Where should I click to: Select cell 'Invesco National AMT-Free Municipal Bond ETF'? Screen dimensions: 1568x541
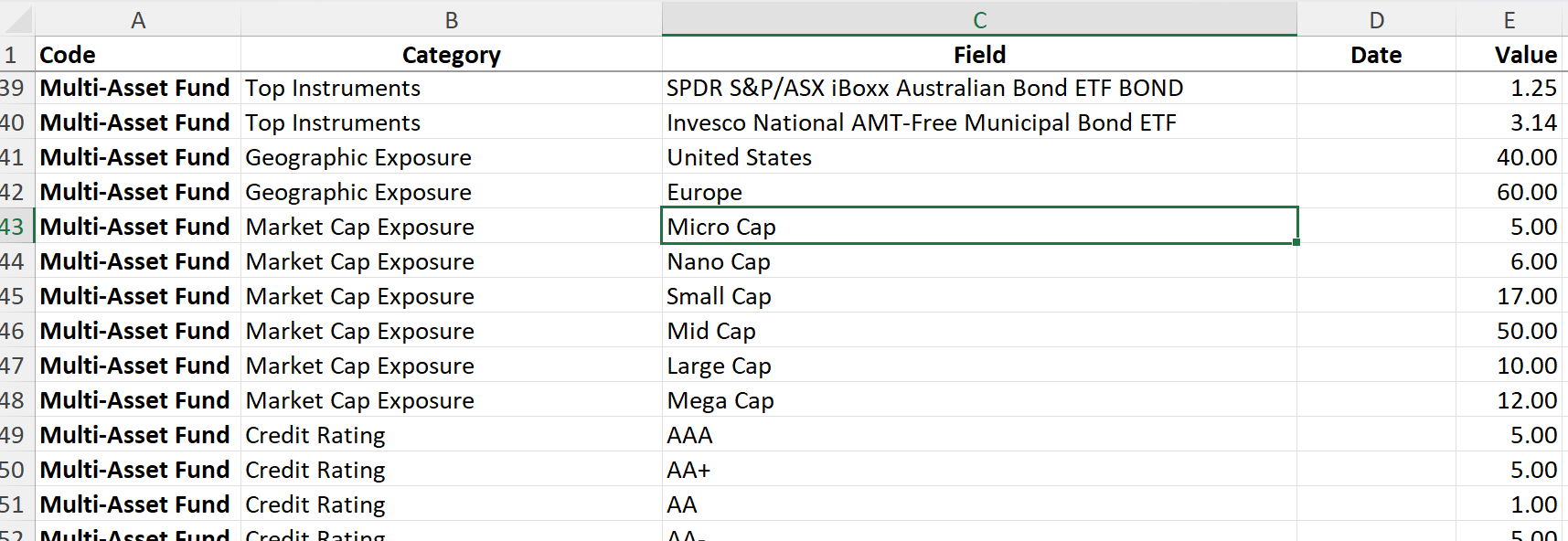pos(979,122)
